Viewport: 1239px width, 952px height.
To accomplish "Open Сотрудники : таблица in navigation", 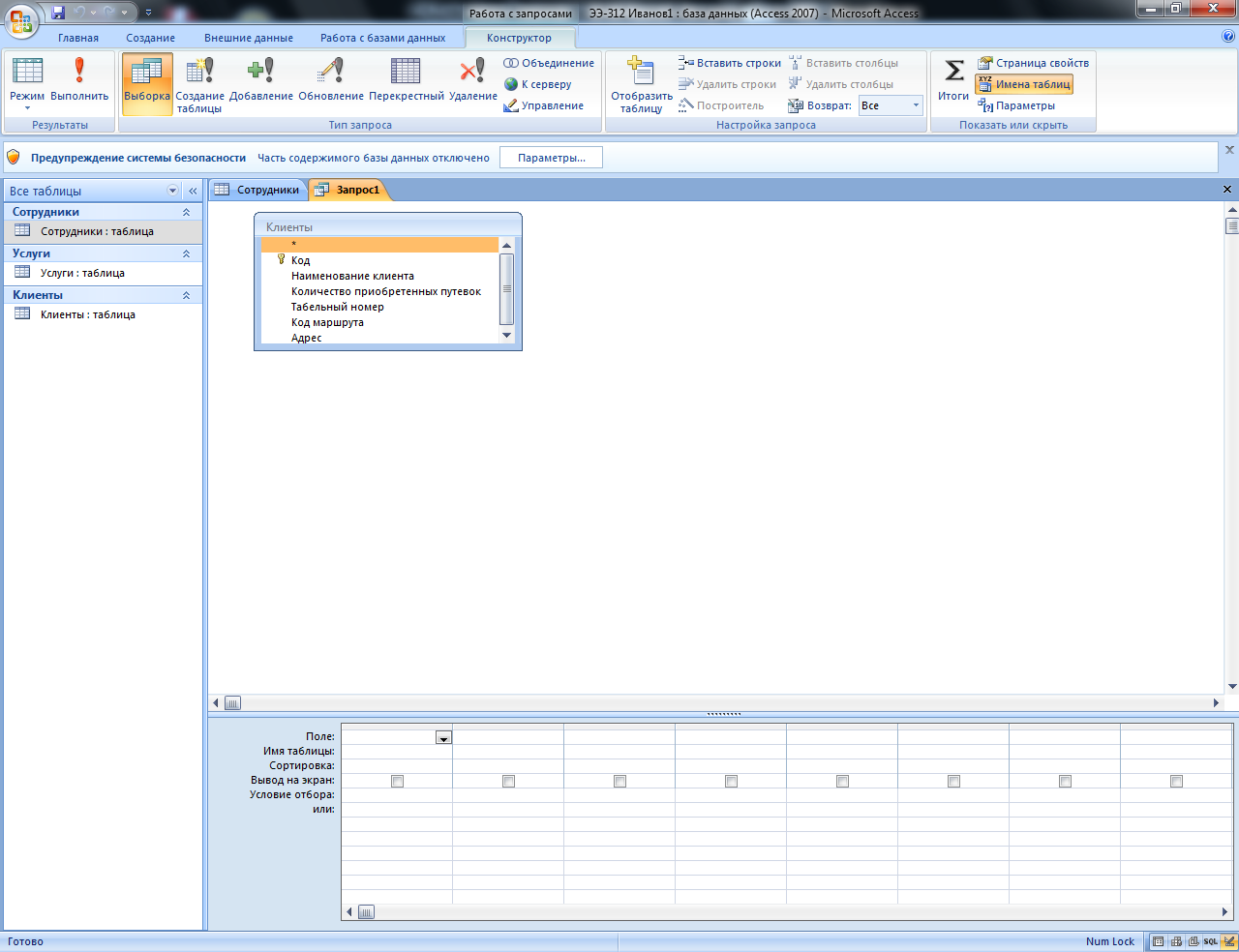I will tap(103, 231).
